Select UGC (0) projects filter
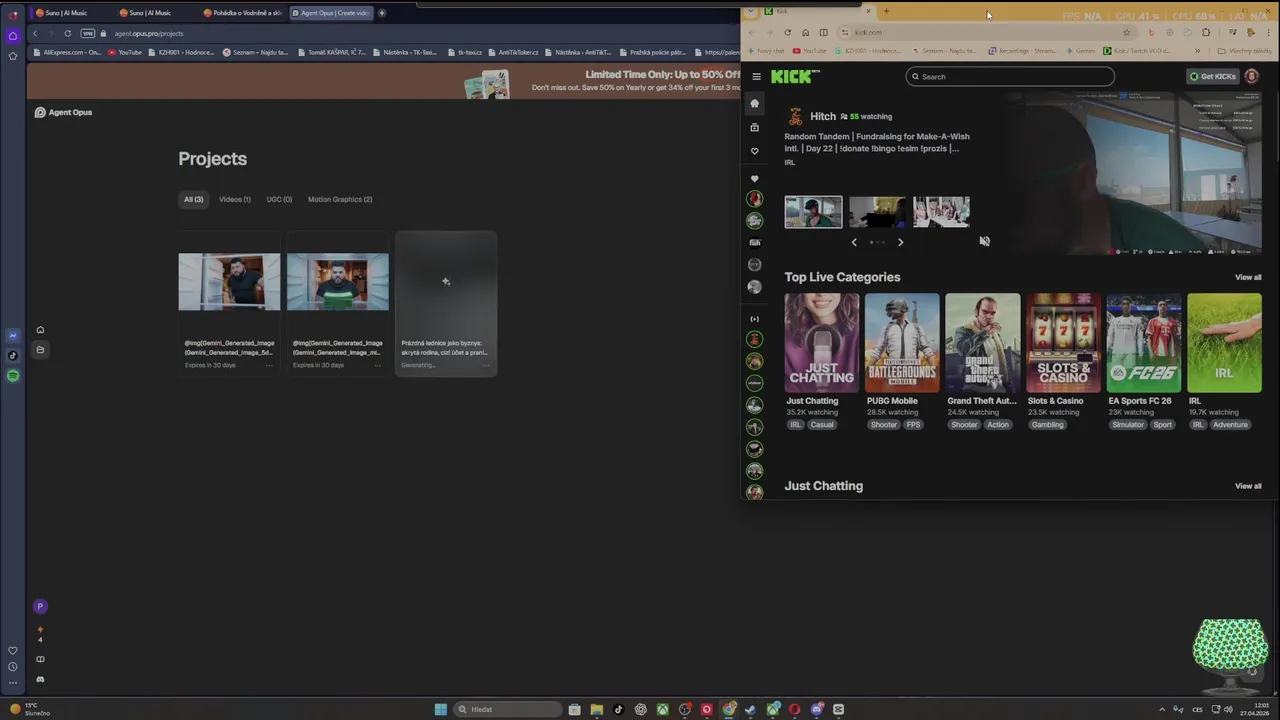Viewport: 1280px width, 720px height. coord(279,199)
